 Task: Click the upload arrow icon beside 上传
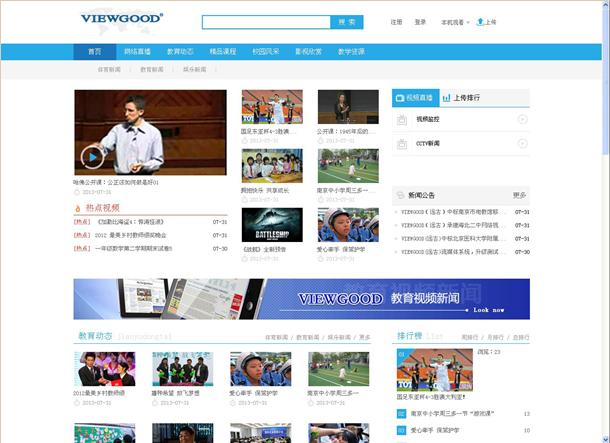pyautogui.click(x=480, y=22)
